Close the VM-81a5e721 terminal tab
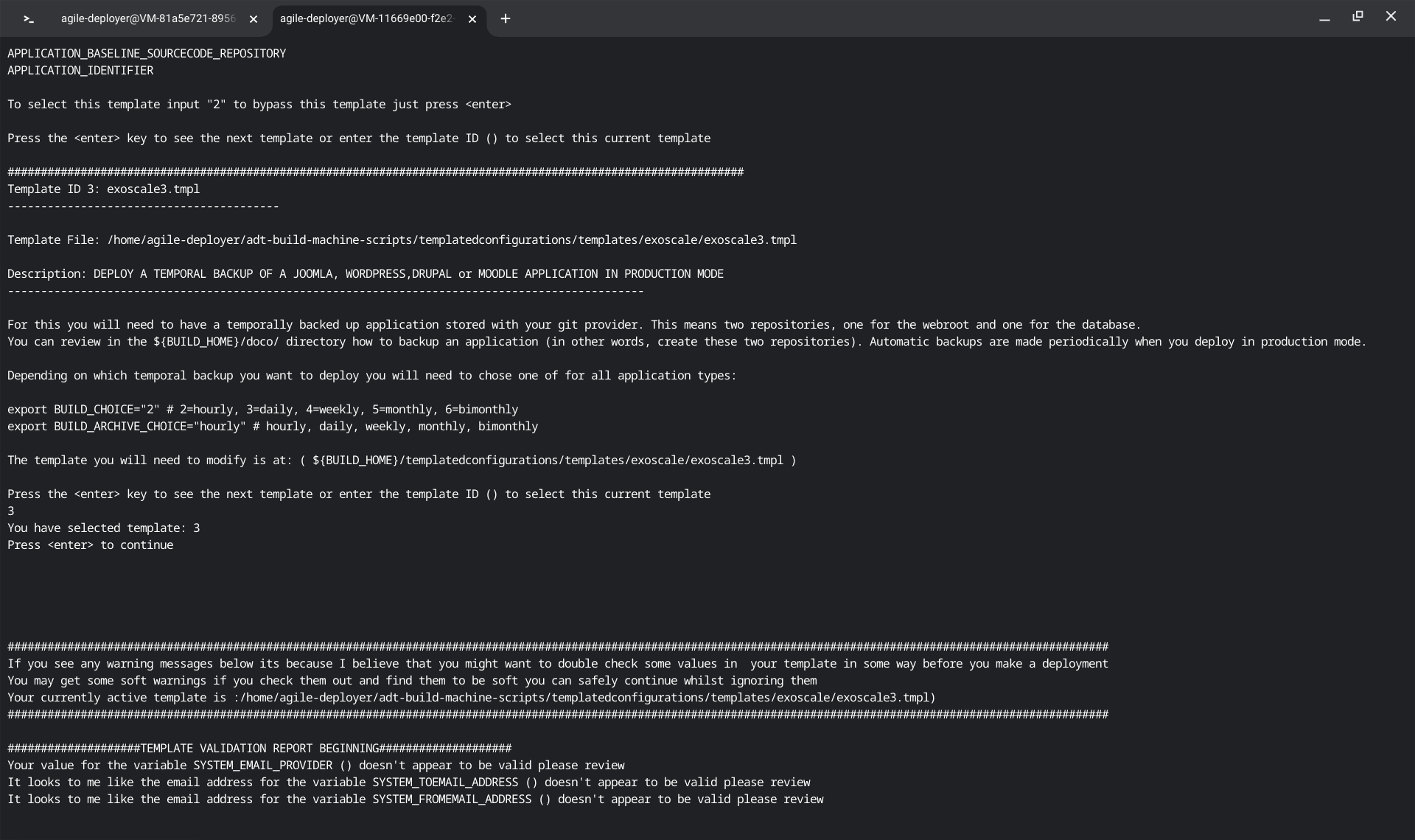 point(254,20)
